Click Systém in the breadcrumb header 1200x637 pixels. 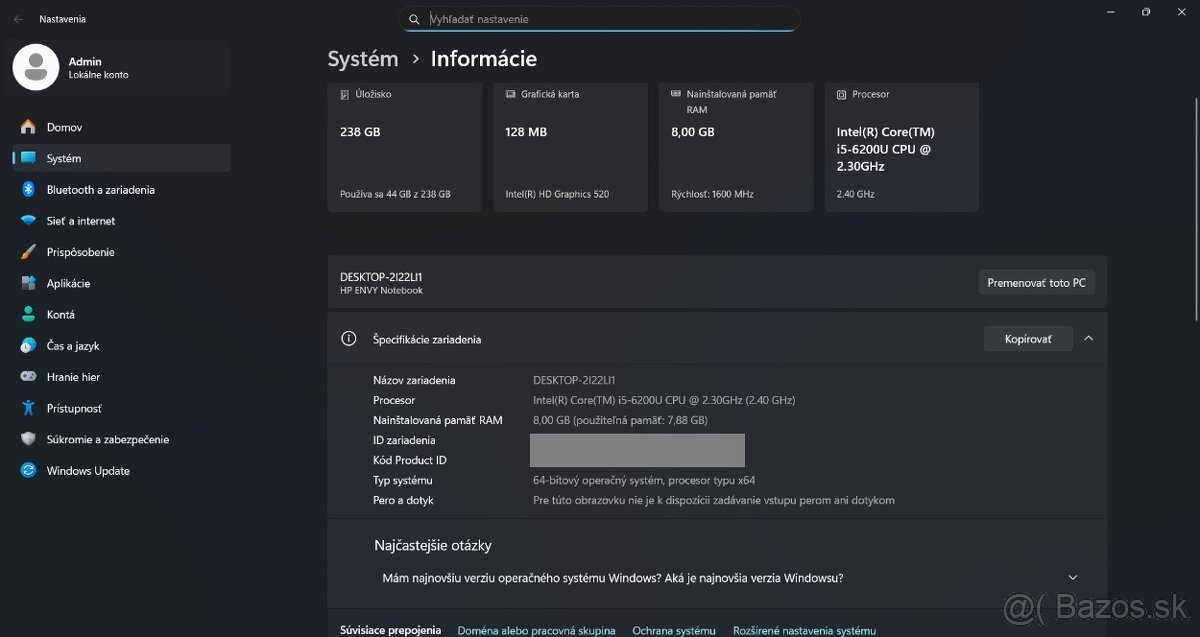coord(363,58)
